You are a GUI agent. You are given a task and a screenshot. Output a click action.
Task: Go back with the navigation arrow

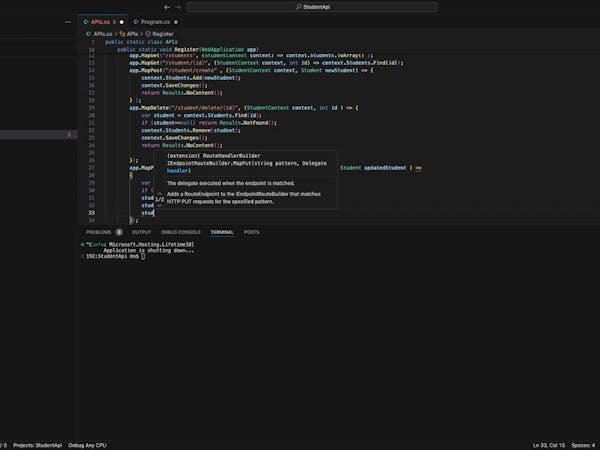[x=167, y=7]
